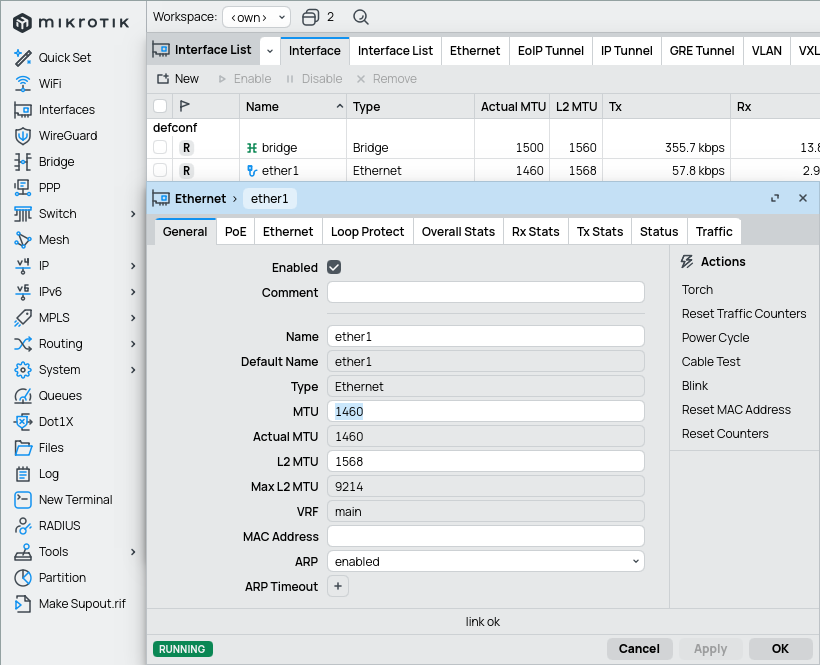
Task: Open the Queues sidebar item
Action: [x=60, y=396]
